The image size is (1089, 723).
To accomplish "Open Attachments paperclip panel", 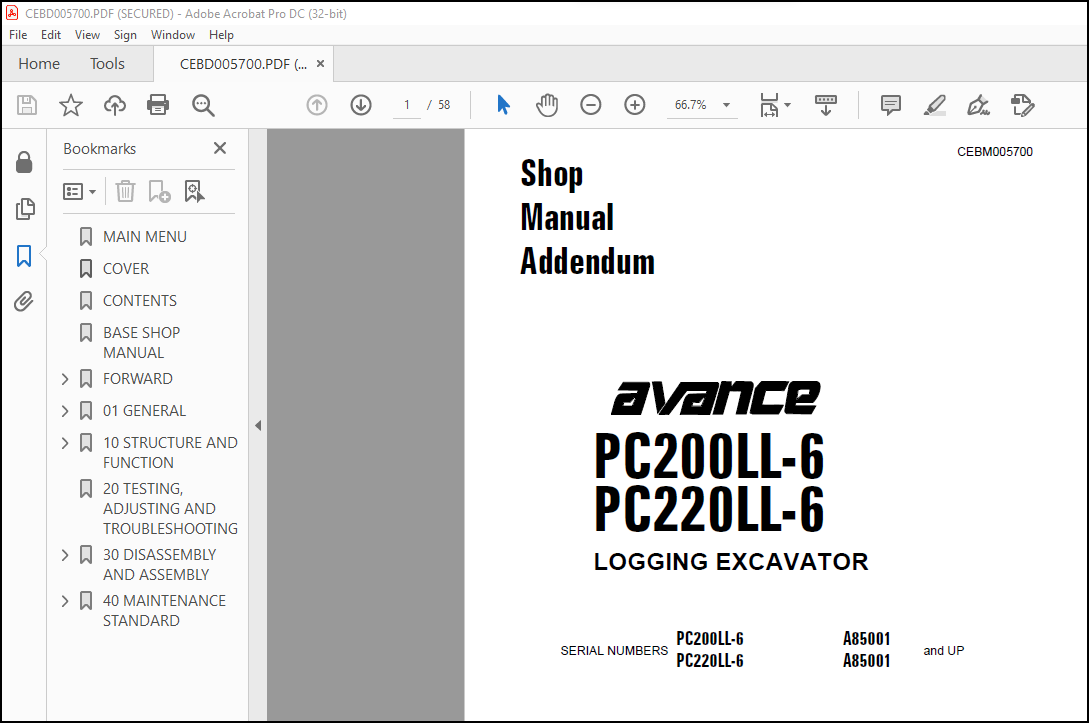I will click(24, 301).
